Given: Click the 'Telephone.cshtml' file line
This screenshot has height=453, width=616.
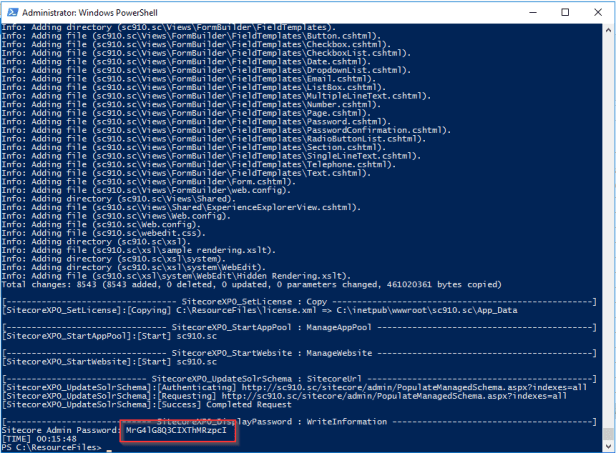Looking at the screenshot, I should pyautogui.click(x=199, y=165).
